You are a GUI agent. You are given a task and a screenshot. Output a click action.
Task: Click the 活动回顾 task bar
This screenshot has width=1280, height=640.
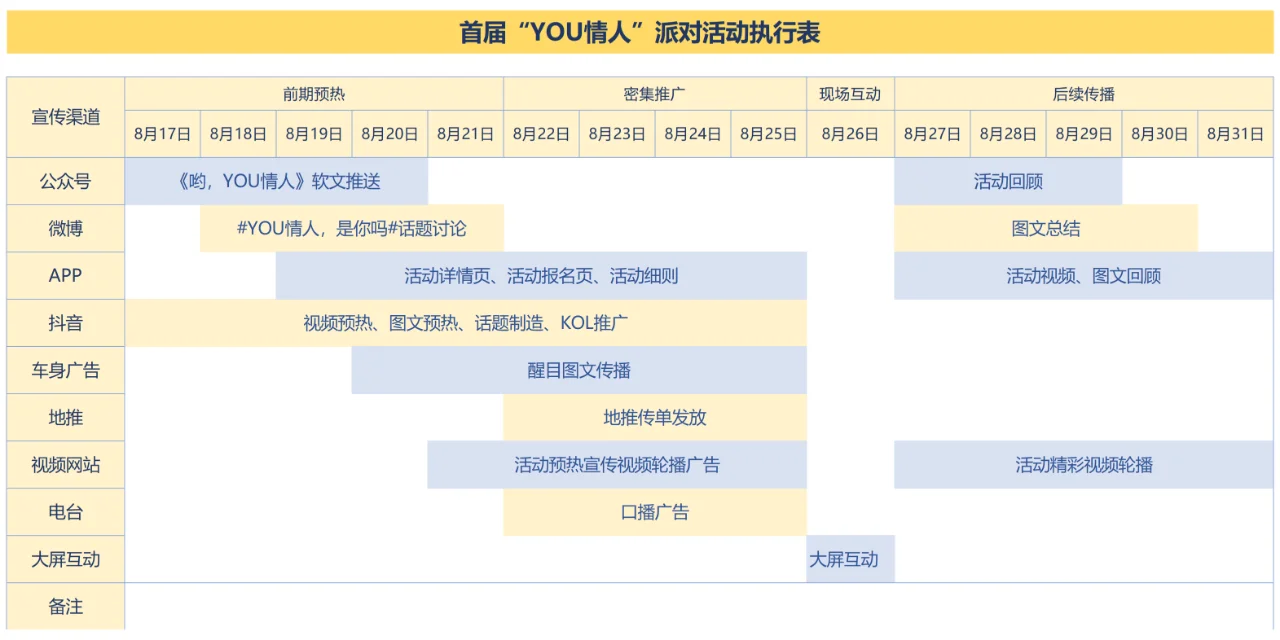(x=1008, y=181)
